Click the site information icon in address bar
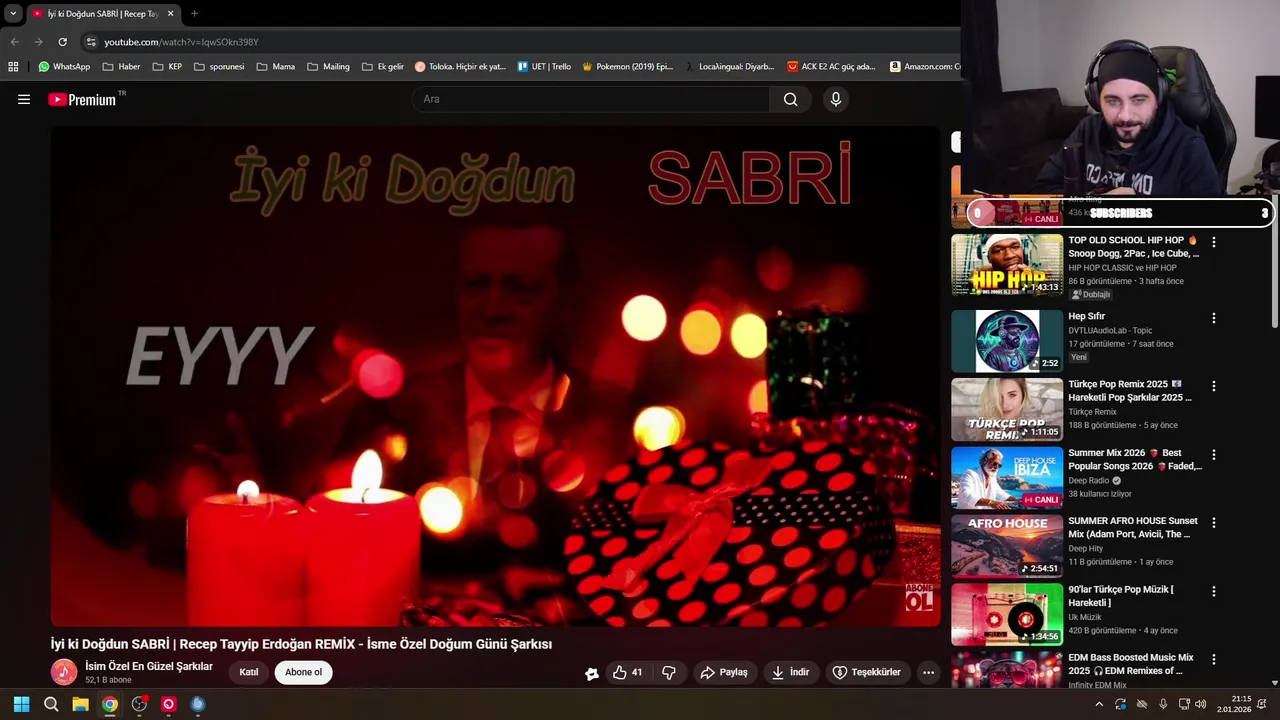 coord(91,42)
